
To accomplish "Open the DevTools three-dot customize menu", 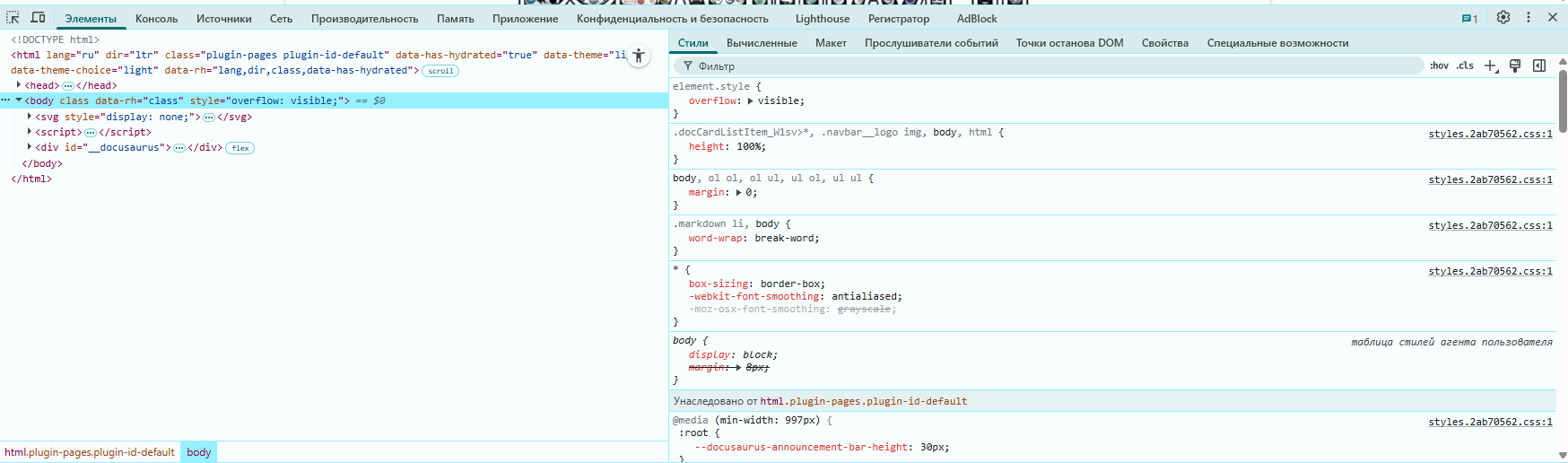I will click(x=1529, y=18).
